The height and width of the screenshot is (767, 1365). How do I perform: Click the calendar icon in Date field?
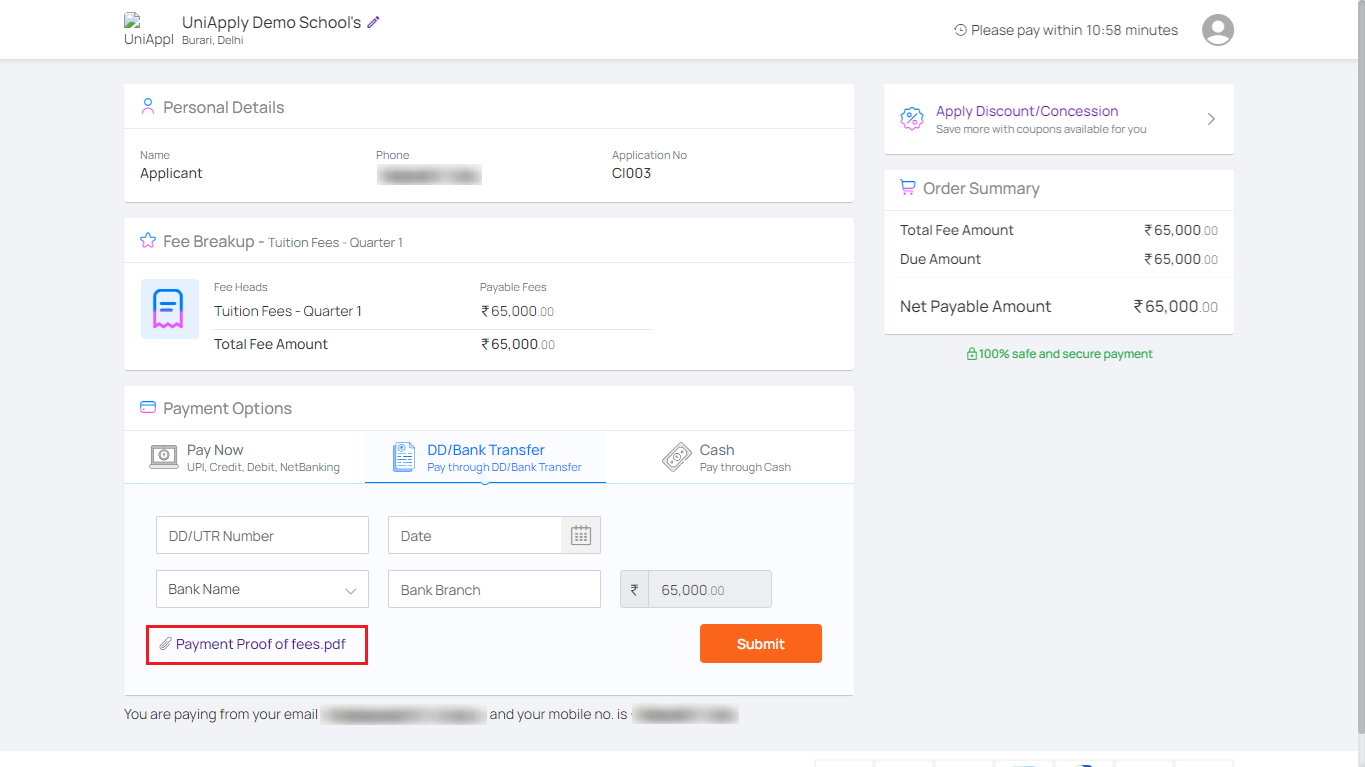click(581, 536)
